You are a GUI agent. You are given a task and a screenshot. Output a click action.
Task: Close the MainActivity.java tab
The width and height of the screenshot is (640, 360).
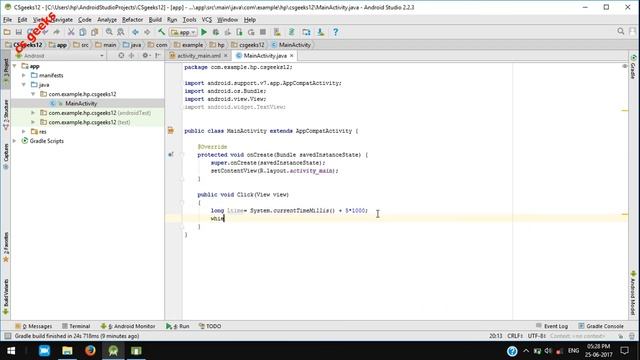[x=291, y=56]
